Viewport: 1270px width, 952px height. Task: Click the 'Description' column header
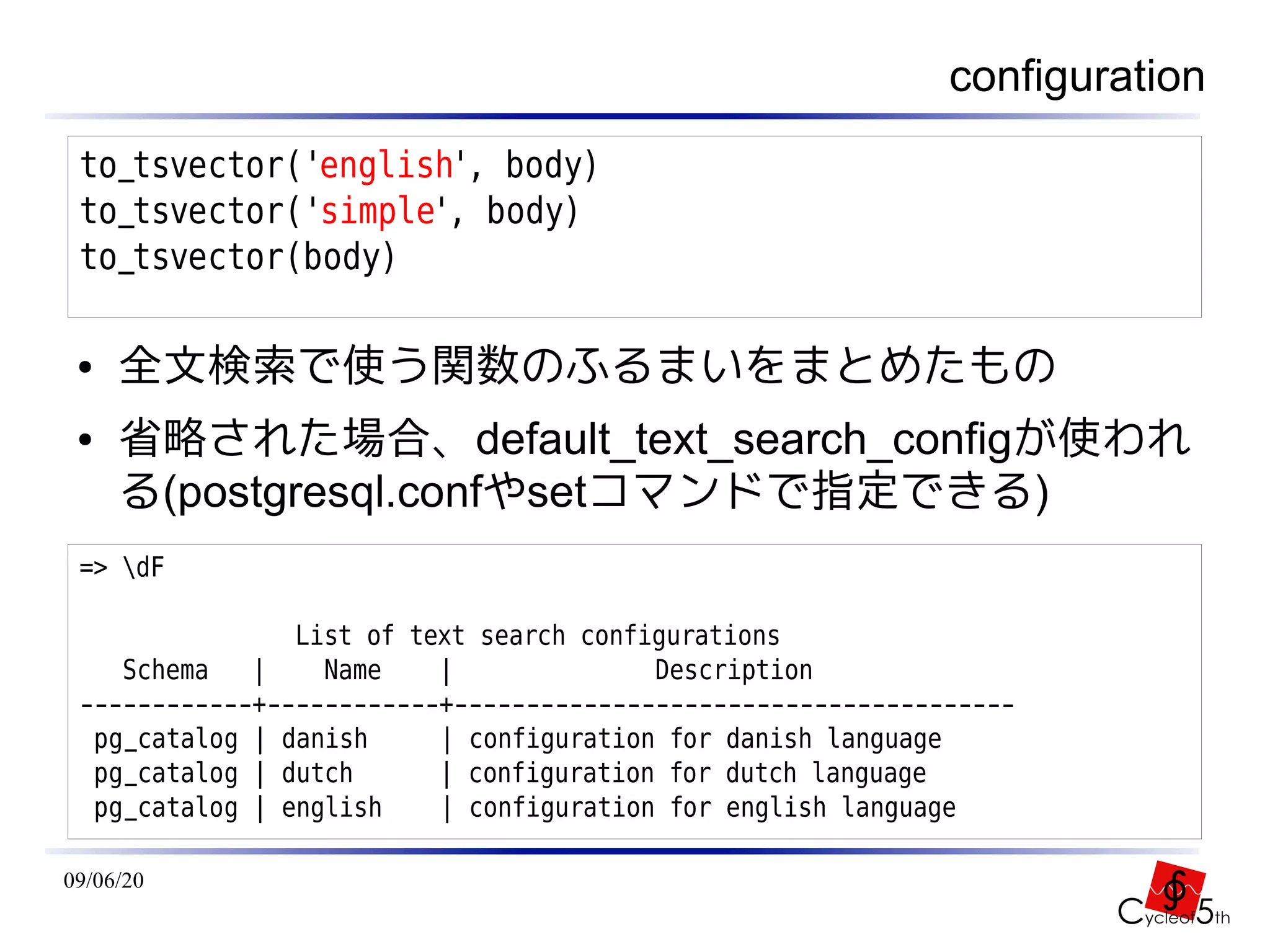pyautogui.click(x=734, y=670)
